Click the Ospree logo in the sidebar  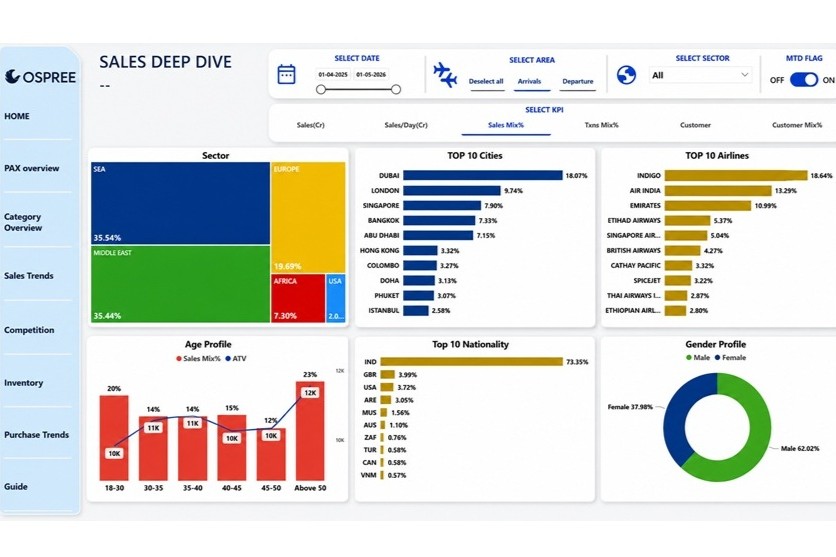pyautogui.click(x=41, y=77)
